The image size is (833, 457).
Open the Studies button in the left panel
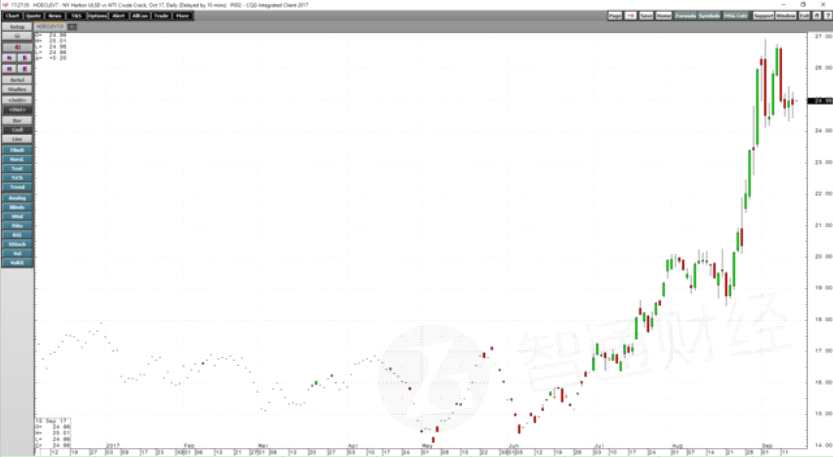point(17,89)
